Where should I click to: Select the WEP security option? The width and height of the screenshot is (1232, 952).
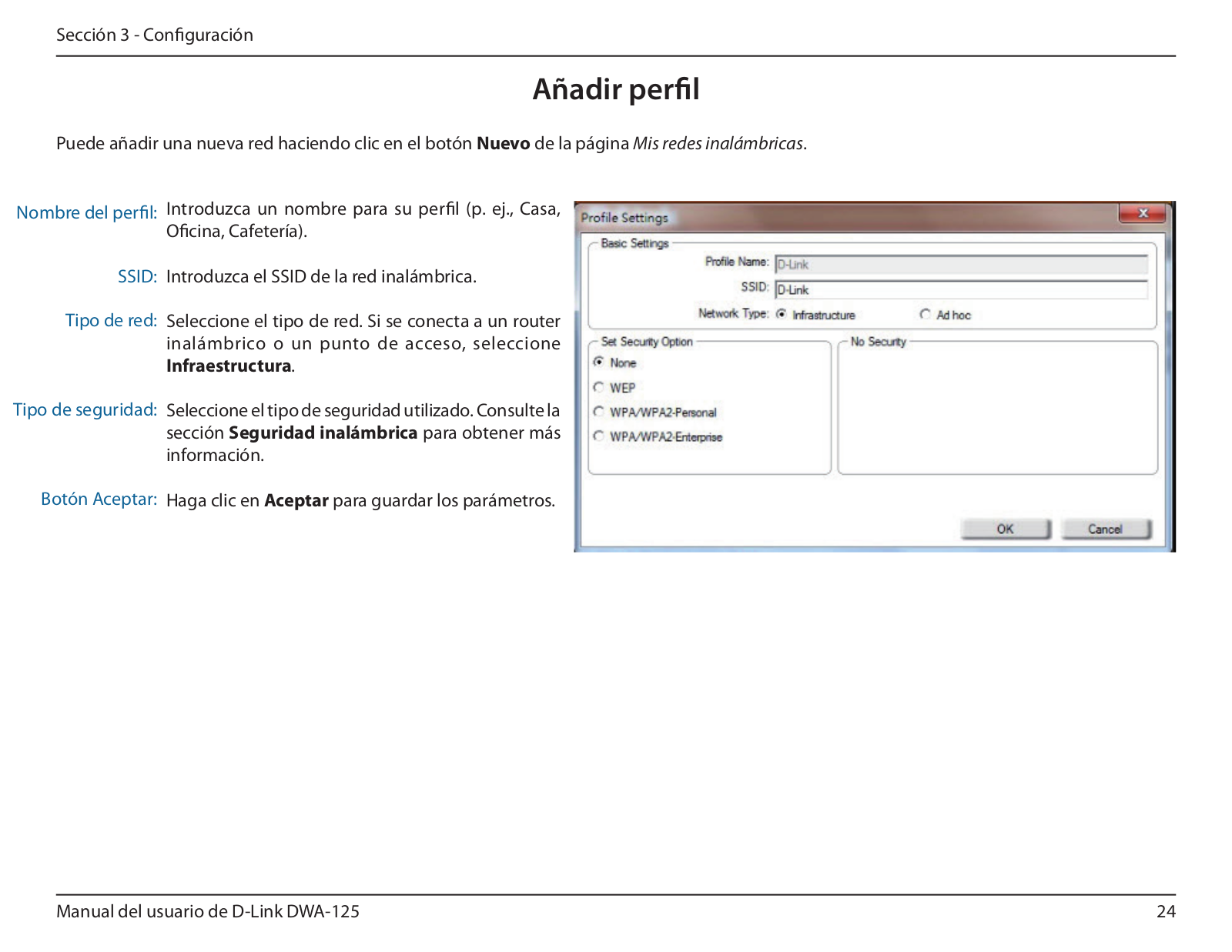tap(599, 388)
